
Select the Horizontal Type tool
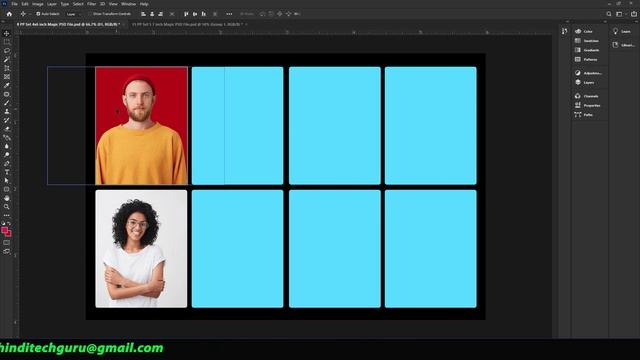pyautogui.click(x=7, y=172)
